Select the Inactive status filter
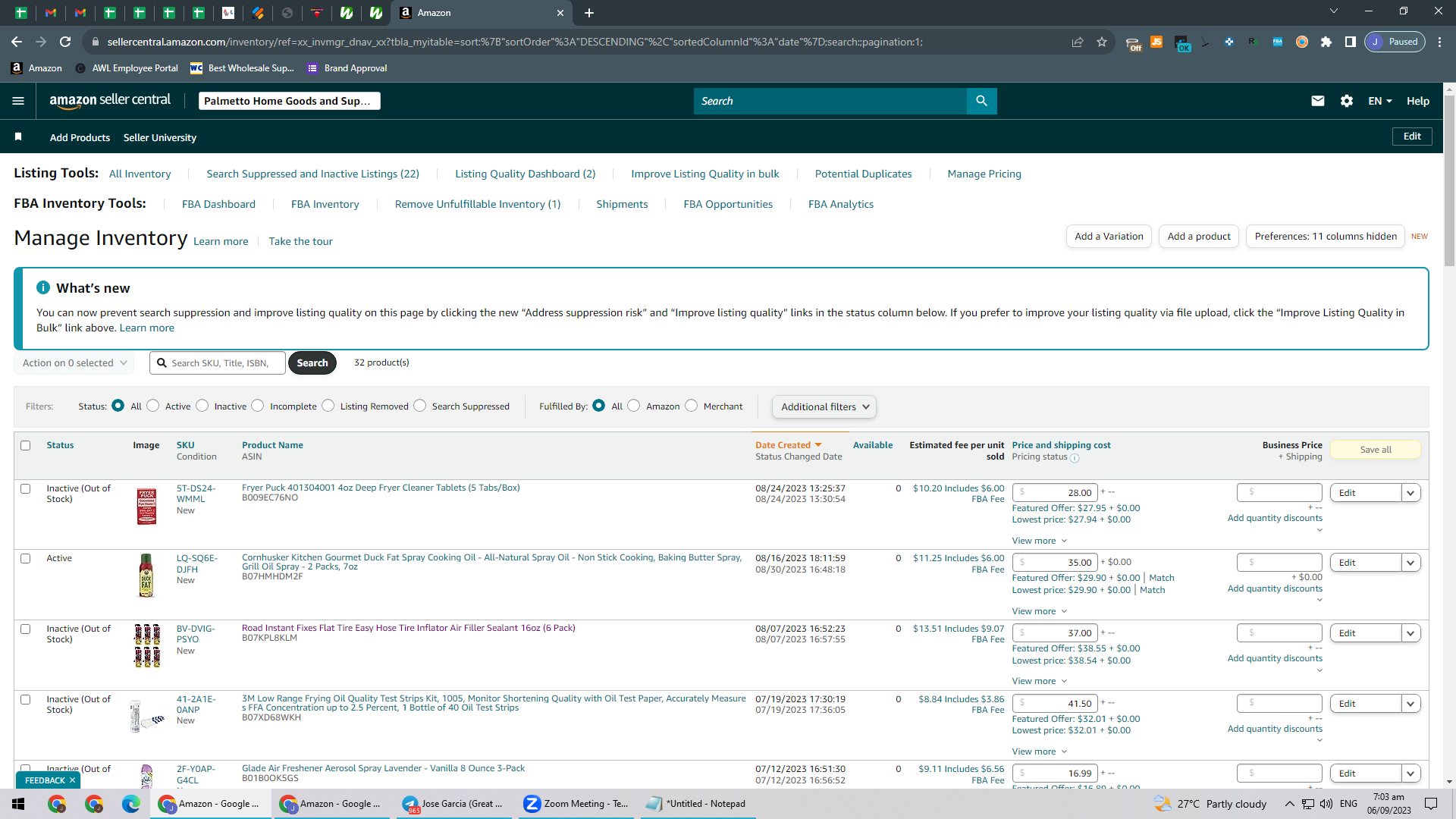 coord(202,406)
